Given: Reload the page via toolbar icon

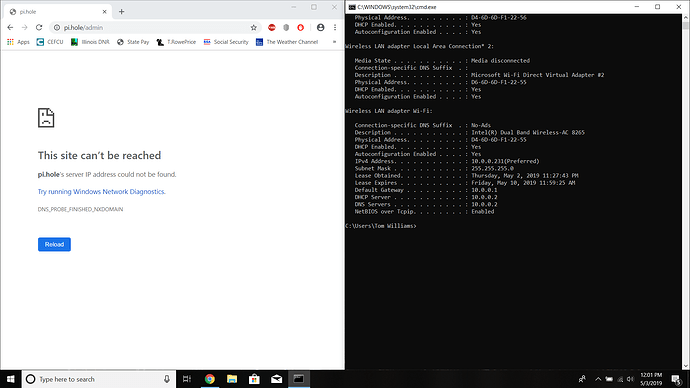Looking at the screenshot, I should click(x=39, y=27).
